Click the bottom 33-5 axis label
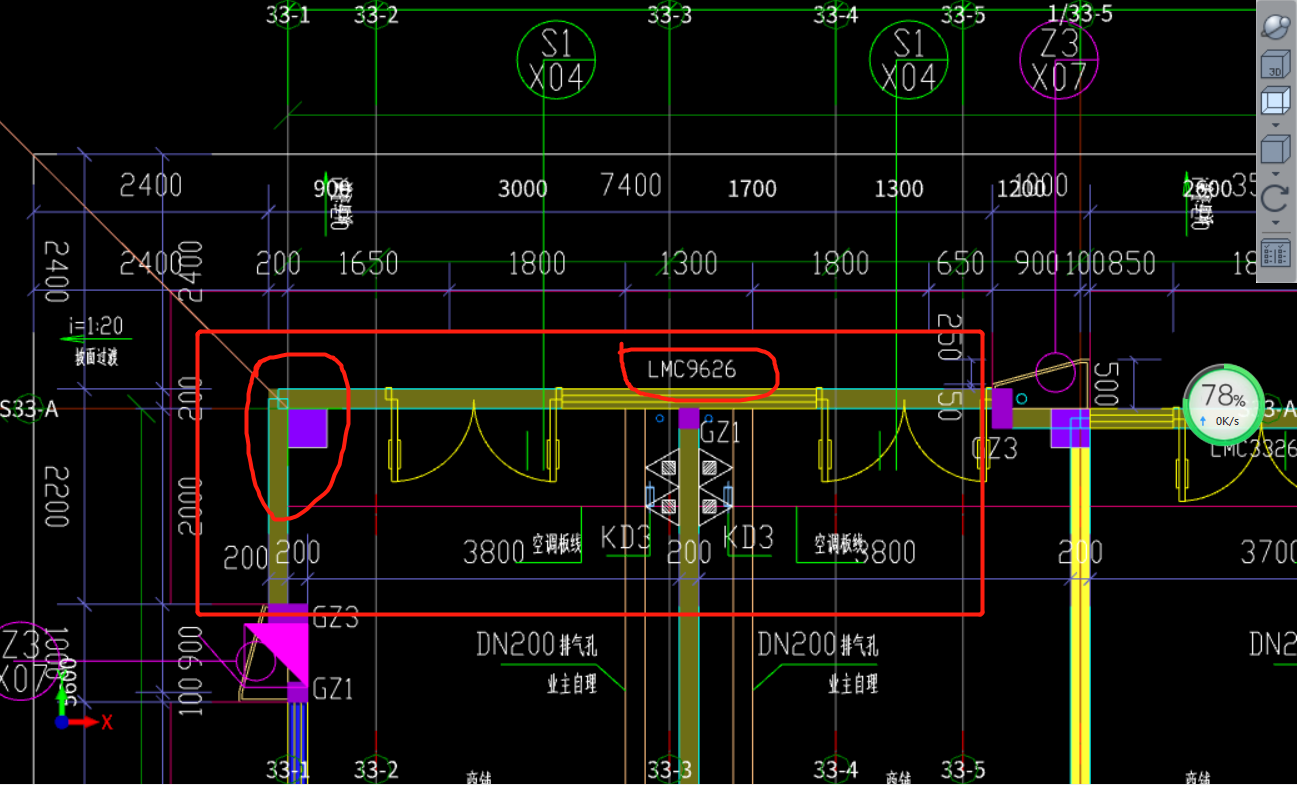The image size is (1297, 785). 963,769
